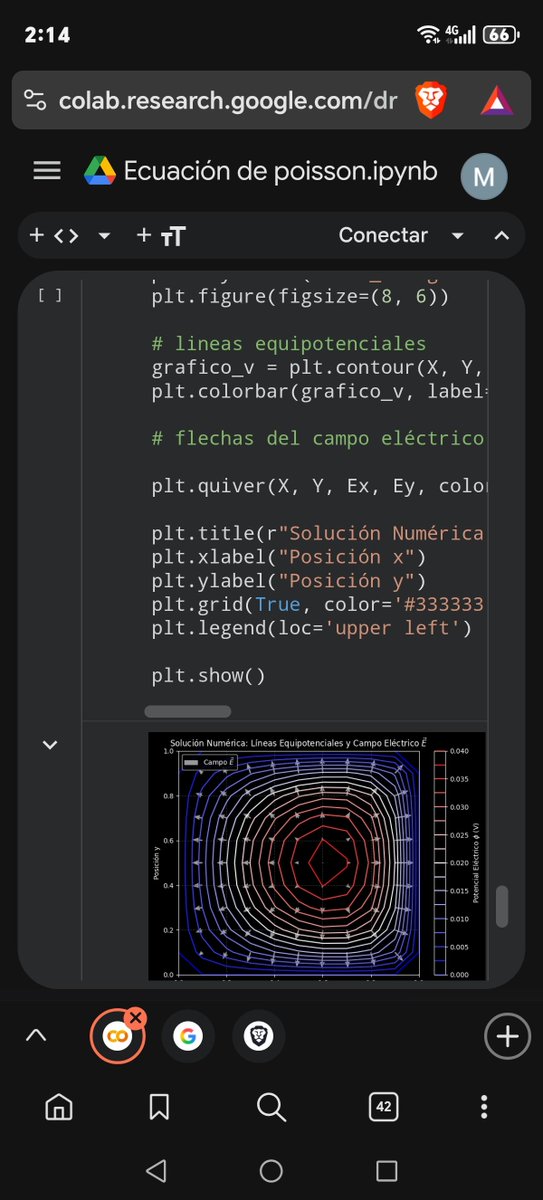This screenshot has width=543, height=1200.
Task: Collapse the cell output with the chevron
Action: [50, 745]
